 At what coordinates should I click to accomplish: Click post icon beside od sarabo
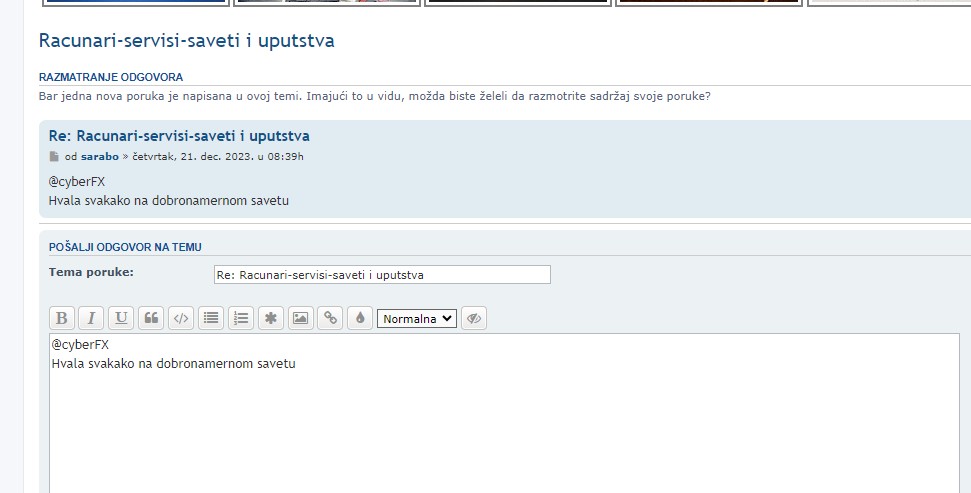pyautogui.click(x=54, y=157)
